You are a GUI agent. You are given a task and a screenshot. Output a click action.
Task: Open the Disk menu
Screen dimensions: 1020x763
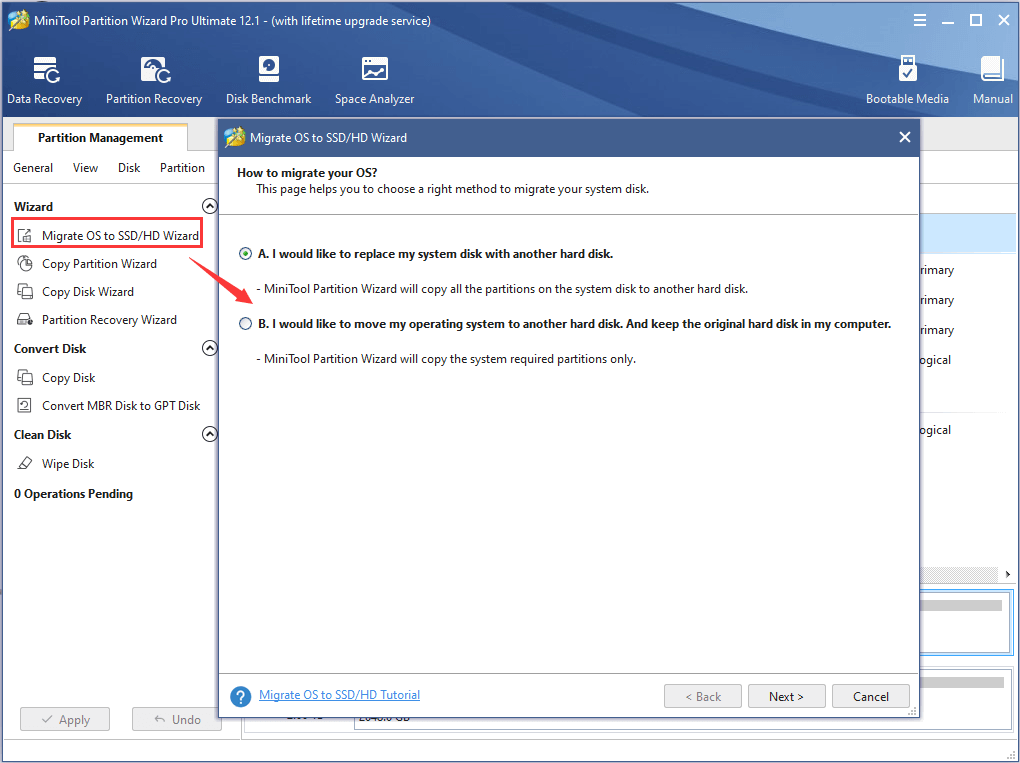point(129,168)
